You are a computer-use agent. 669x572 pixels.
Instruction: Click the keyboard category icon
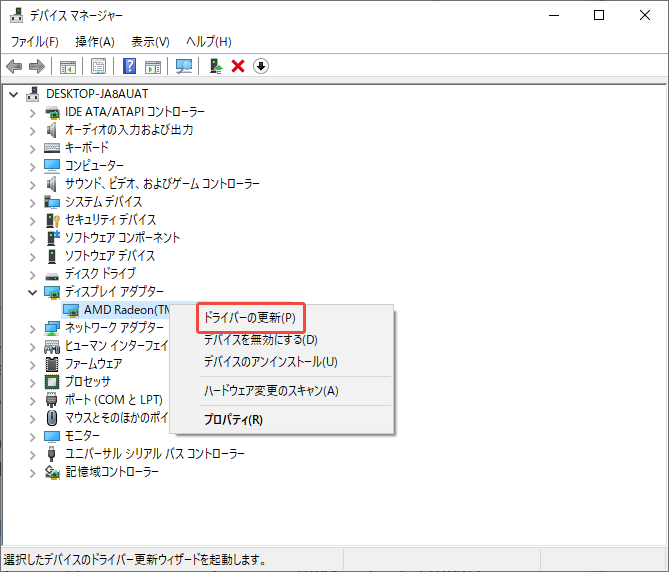[x=52, y=148]
